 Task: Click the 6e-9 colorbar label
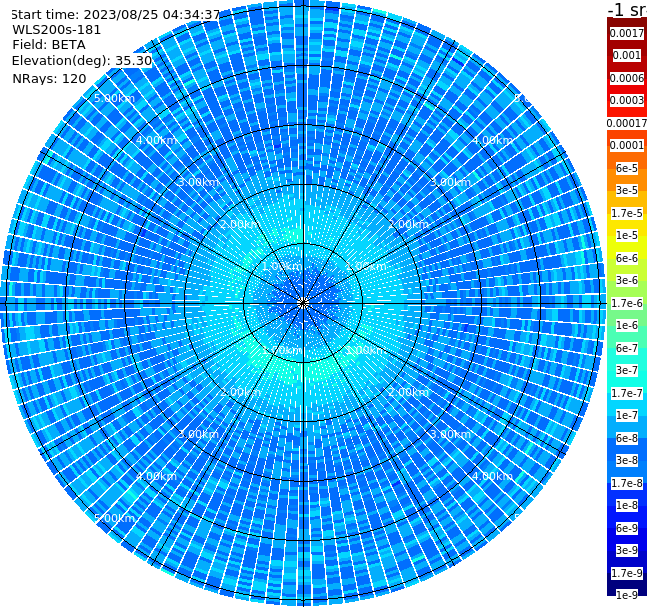click(x=627, y=528)
